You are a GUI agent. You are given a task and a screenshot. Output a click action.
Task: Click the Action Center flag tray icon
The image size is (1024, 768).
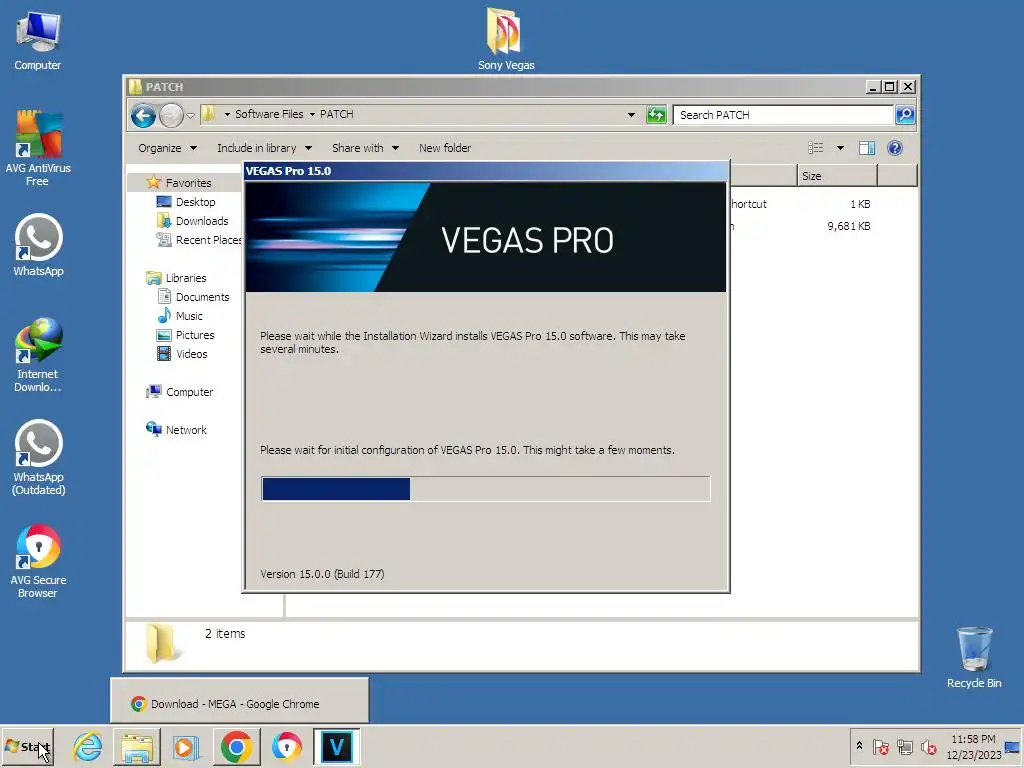[880, 746]
